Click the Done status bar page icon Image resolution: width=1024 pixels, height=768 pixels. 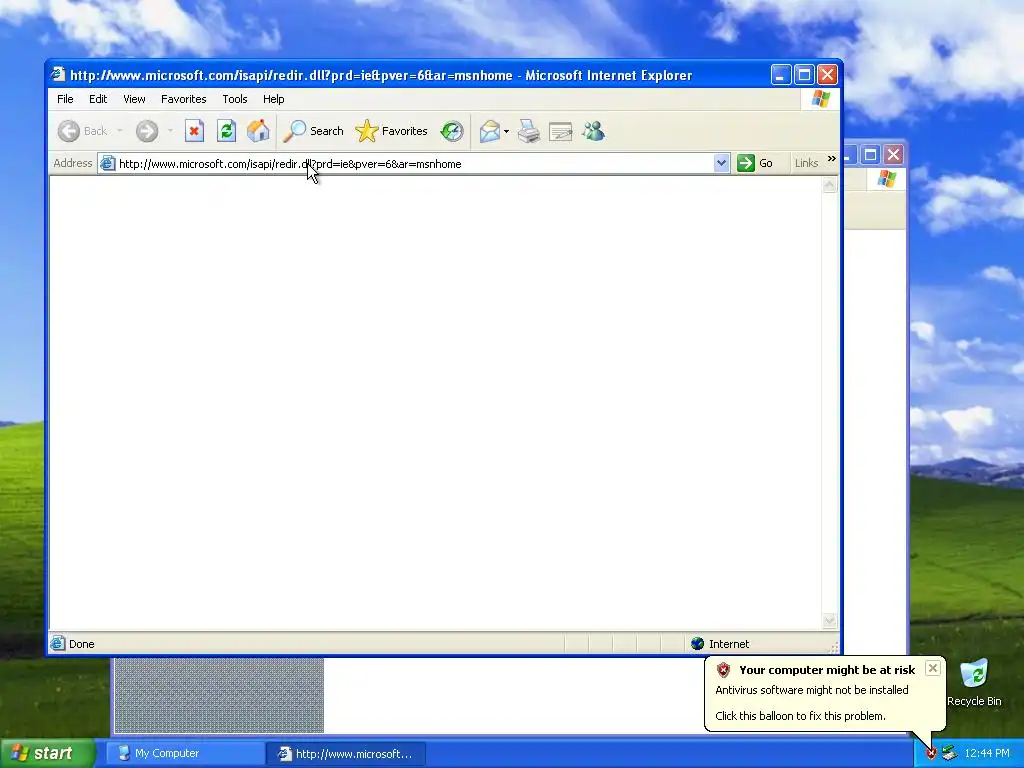57,643
